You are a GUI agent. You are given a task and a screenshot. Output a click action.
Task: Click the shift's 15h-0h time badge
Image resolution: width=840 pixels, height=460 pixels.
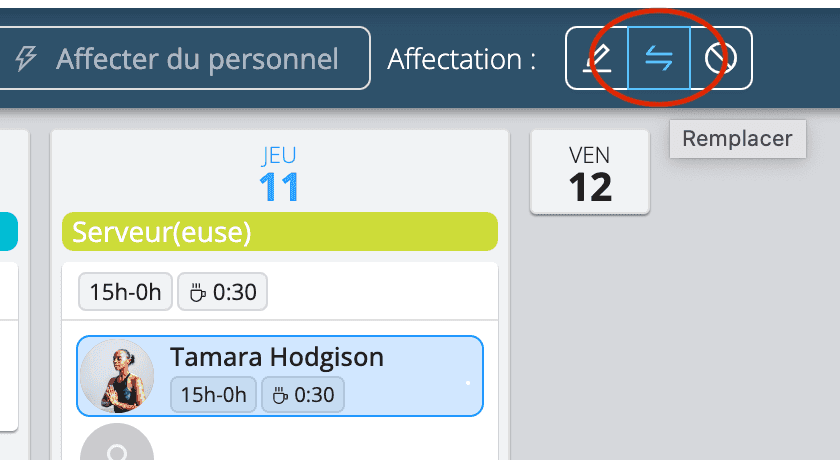(125, 292)
